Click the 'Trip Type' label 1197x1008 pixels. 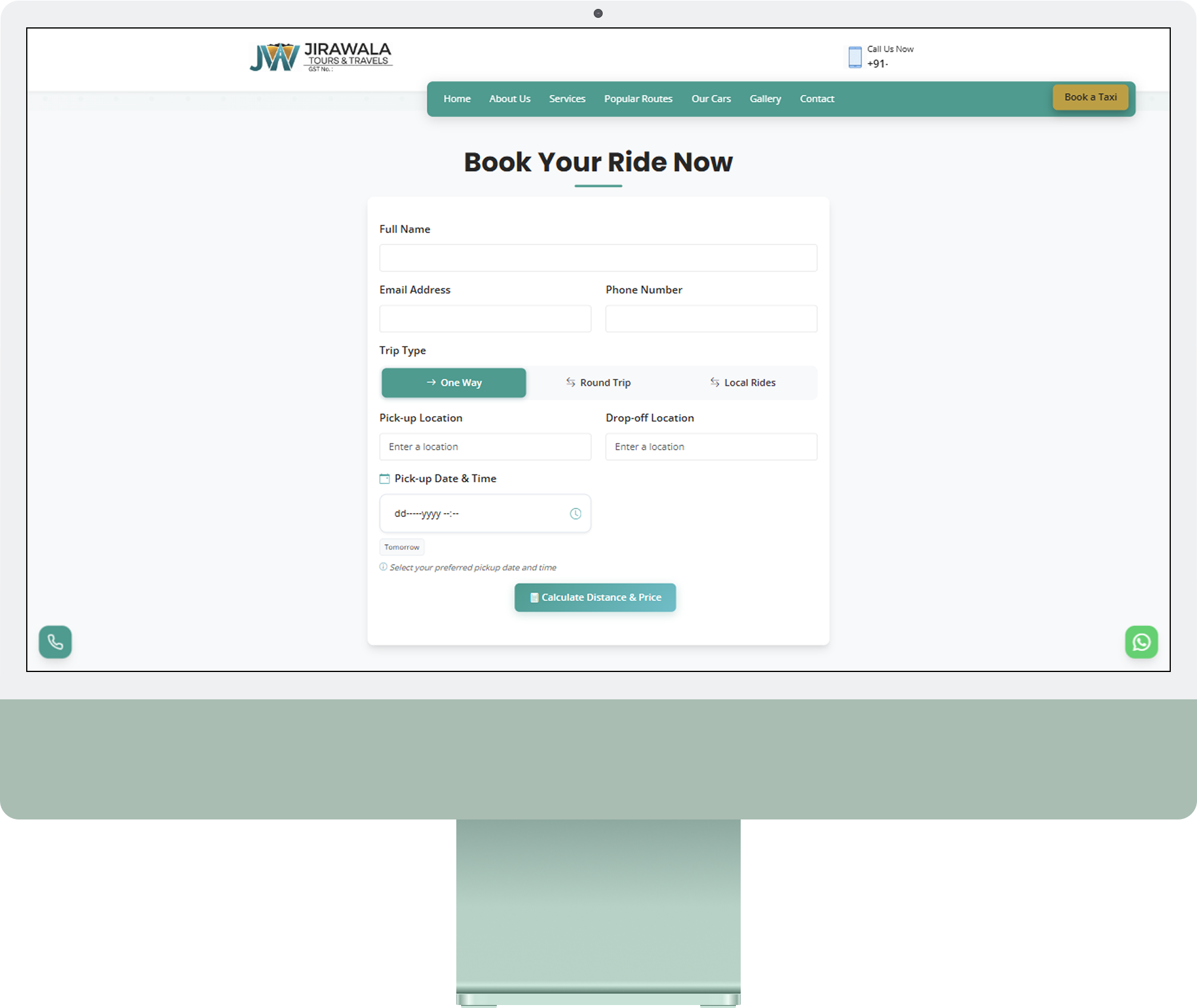pyautogui.click(x=403, y=350)
